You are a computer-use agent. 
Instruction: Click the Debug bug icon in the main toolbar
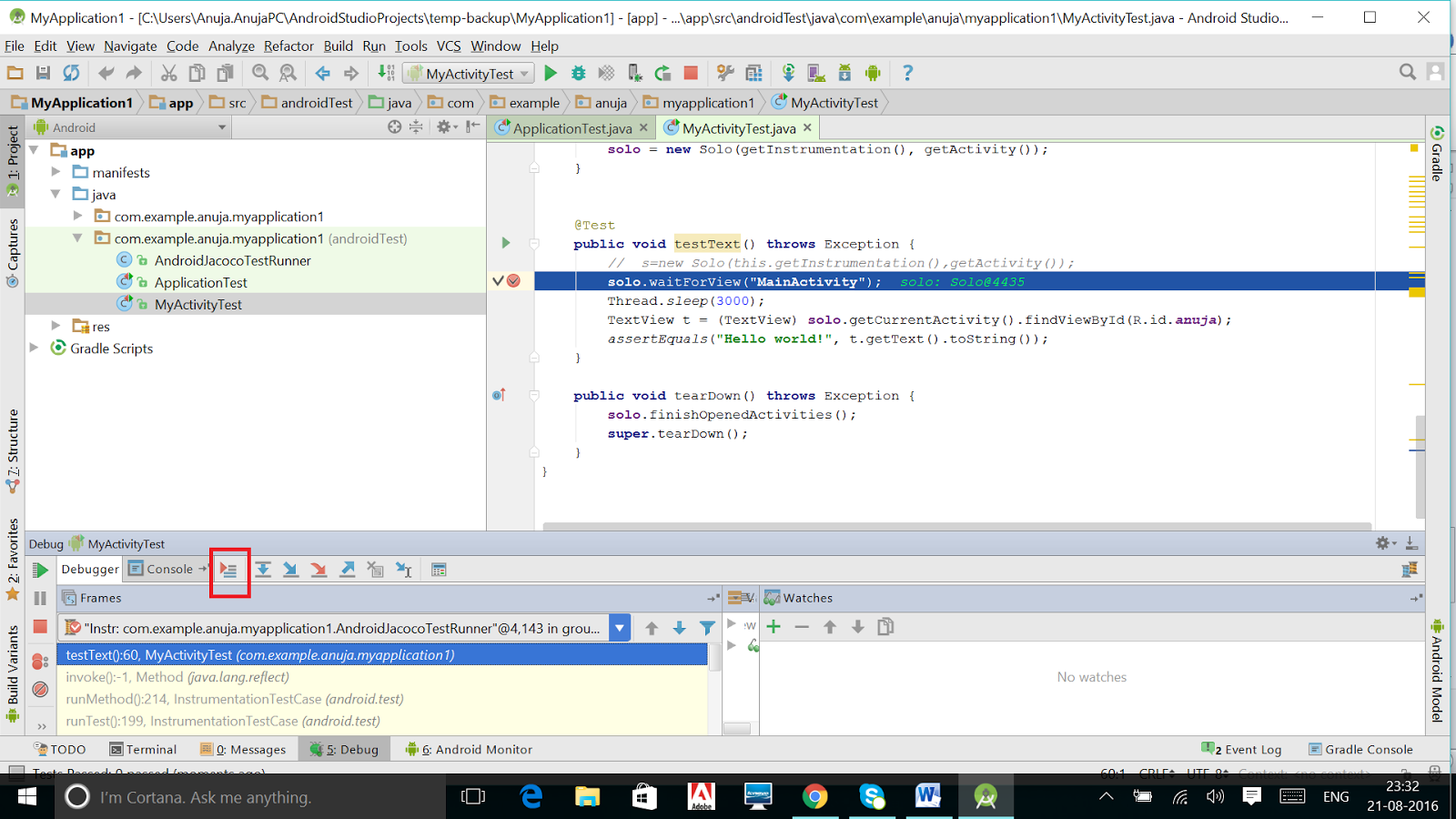(578, 73)
